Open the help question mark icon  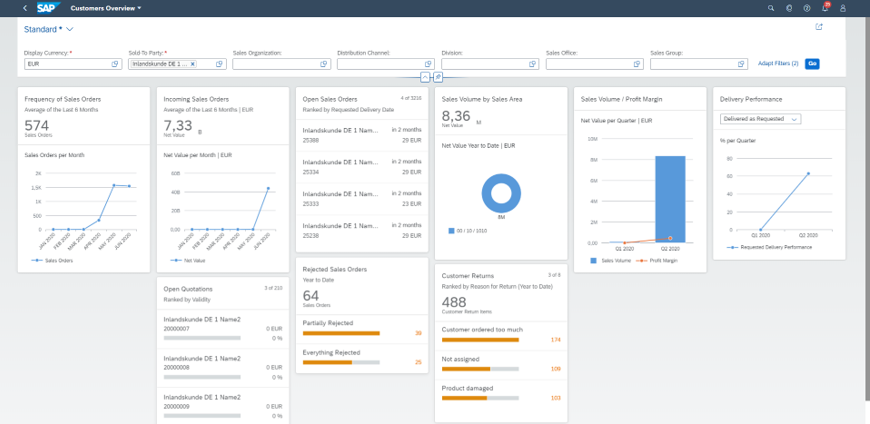[x=807, y=7]
